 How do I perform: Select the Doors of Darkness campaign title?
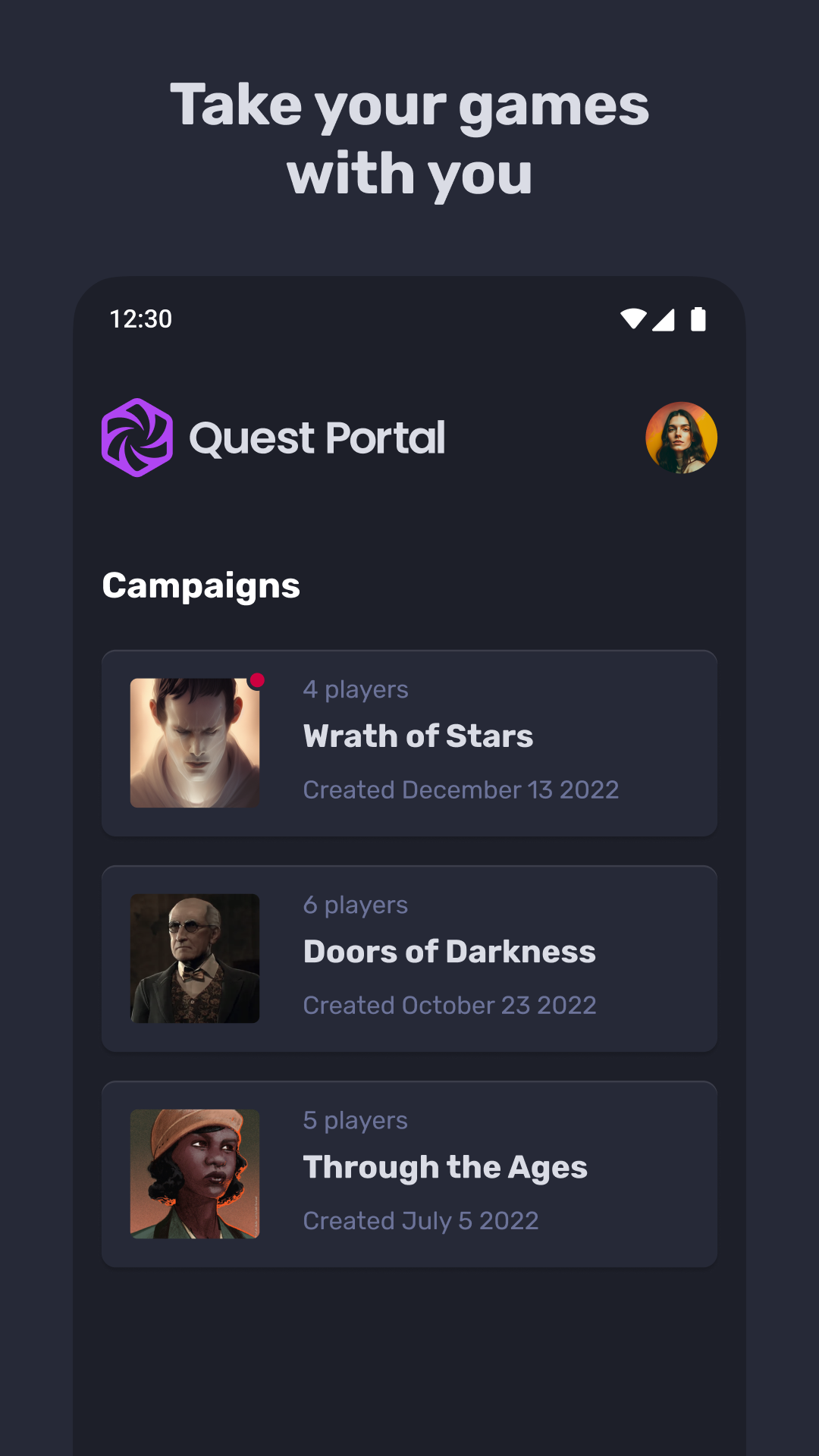pyautogui.click(x=449, y=952)
